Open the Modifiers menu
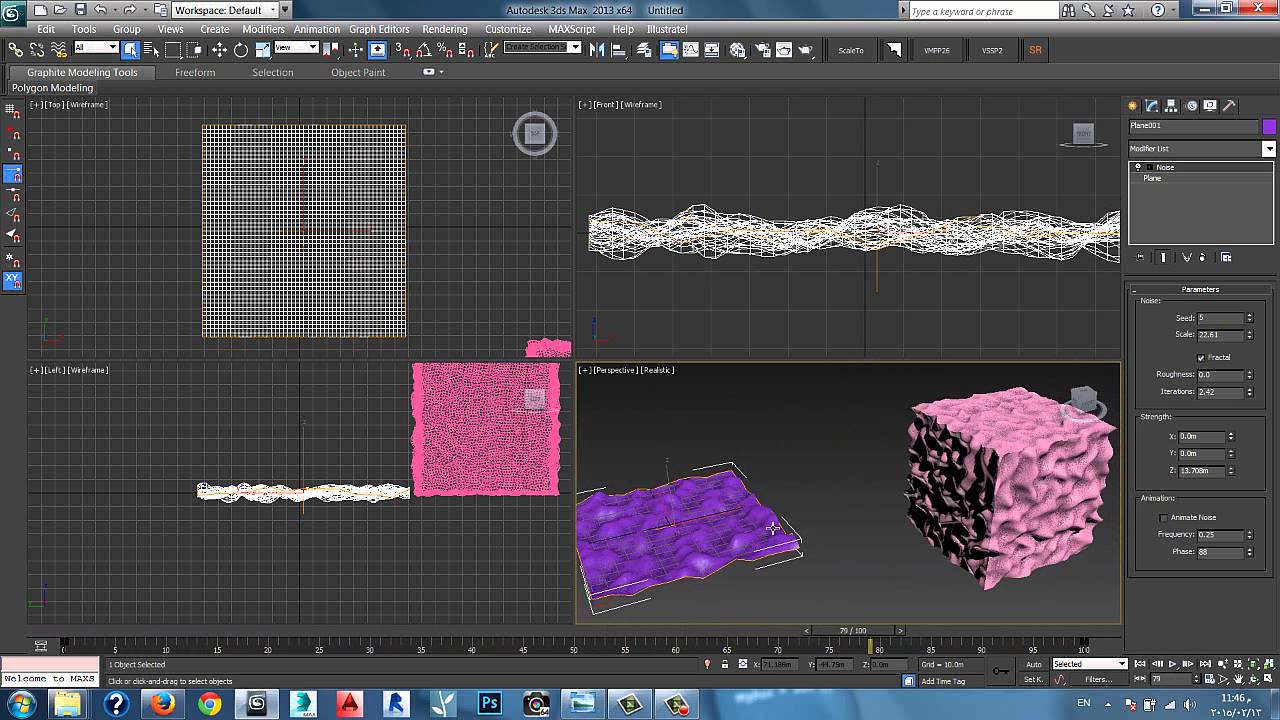The height and width of the screenshot is (720, 1280). [264, 29]
